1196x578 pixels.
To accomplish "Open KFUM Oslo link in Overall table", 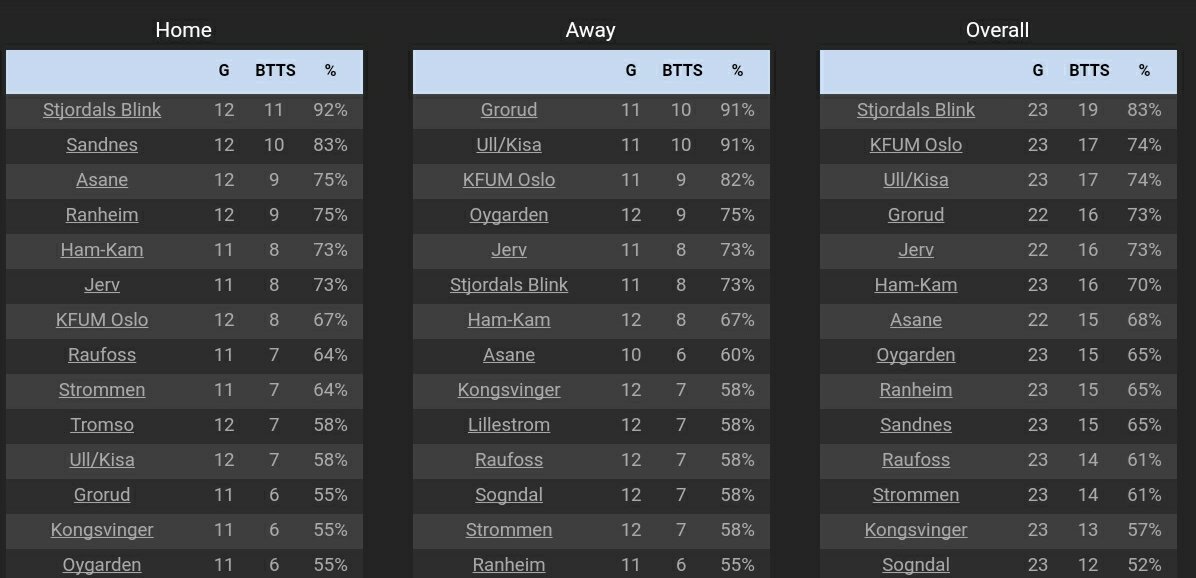I will 916,145.
